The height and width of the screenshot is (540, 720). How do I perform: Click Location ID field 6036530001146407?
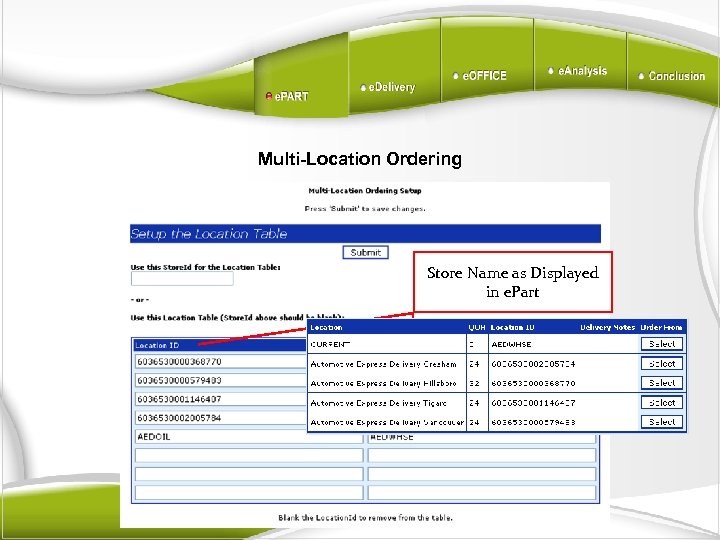tap(220, 399)
